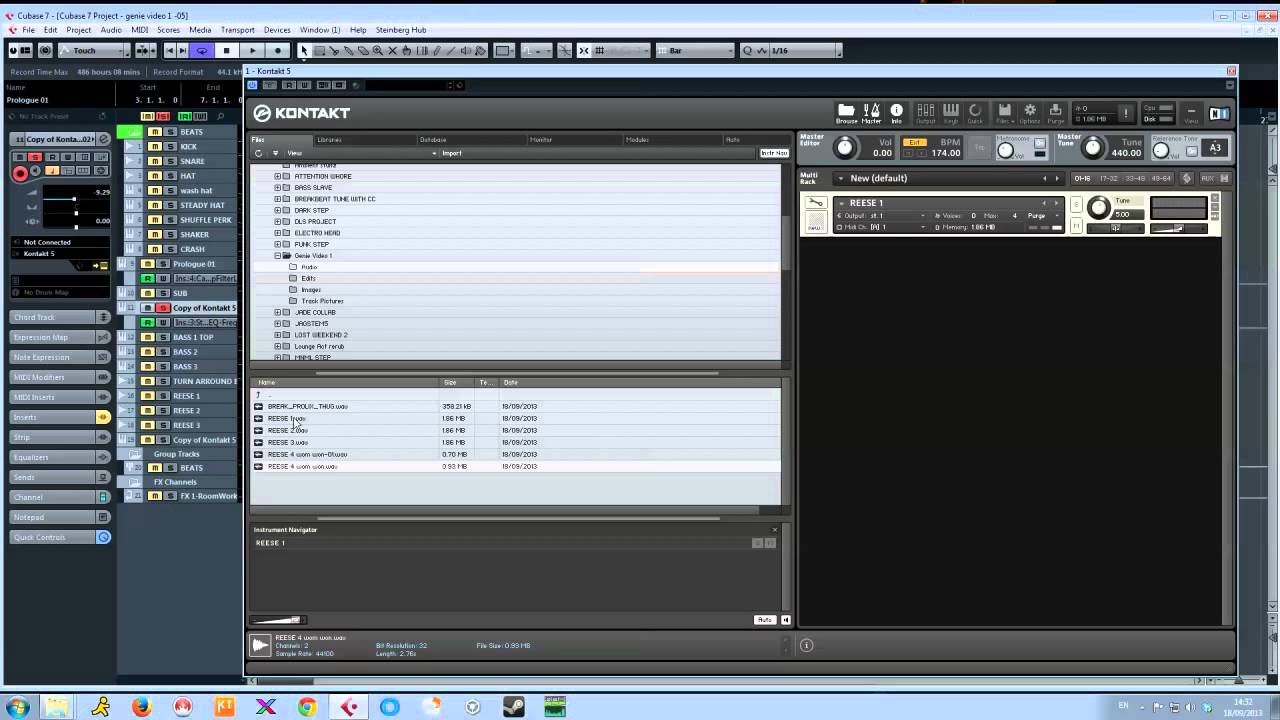Open the Equalizers inspector section
The image size is (1280, 720).
pos(60,457)
